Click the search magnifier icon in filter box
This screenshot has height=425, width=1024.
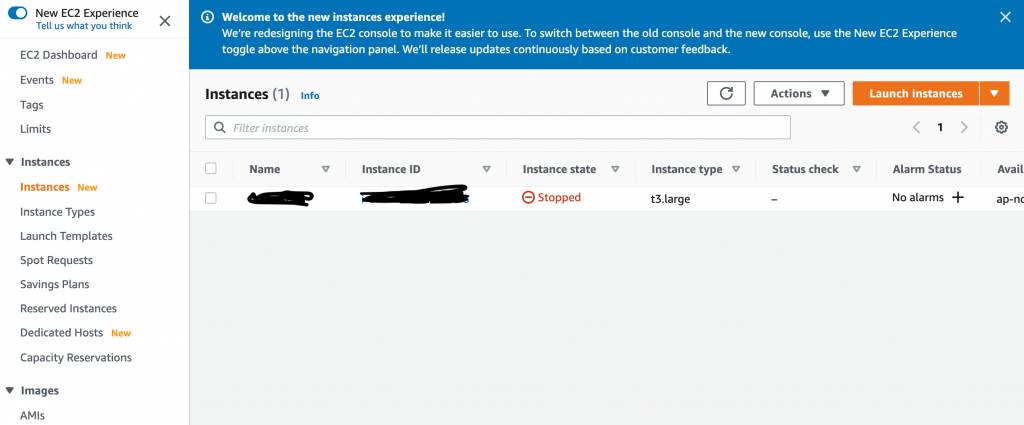pyautogui.click(x=220, y=128)
